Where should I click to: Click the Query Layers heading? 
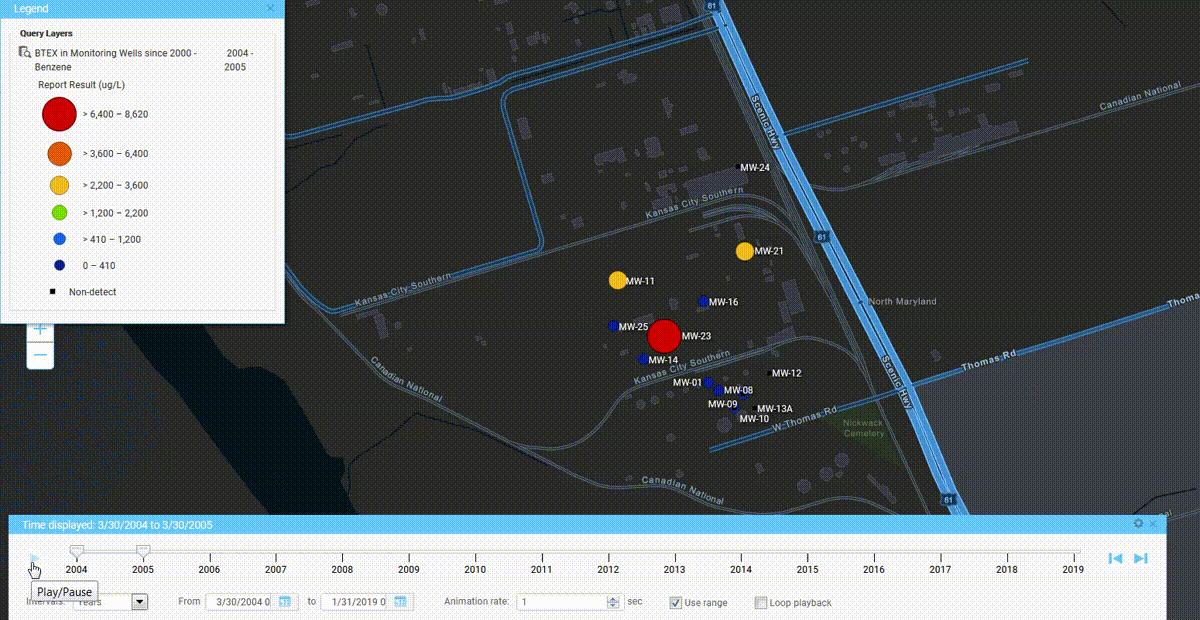click(x=46, y=34)
